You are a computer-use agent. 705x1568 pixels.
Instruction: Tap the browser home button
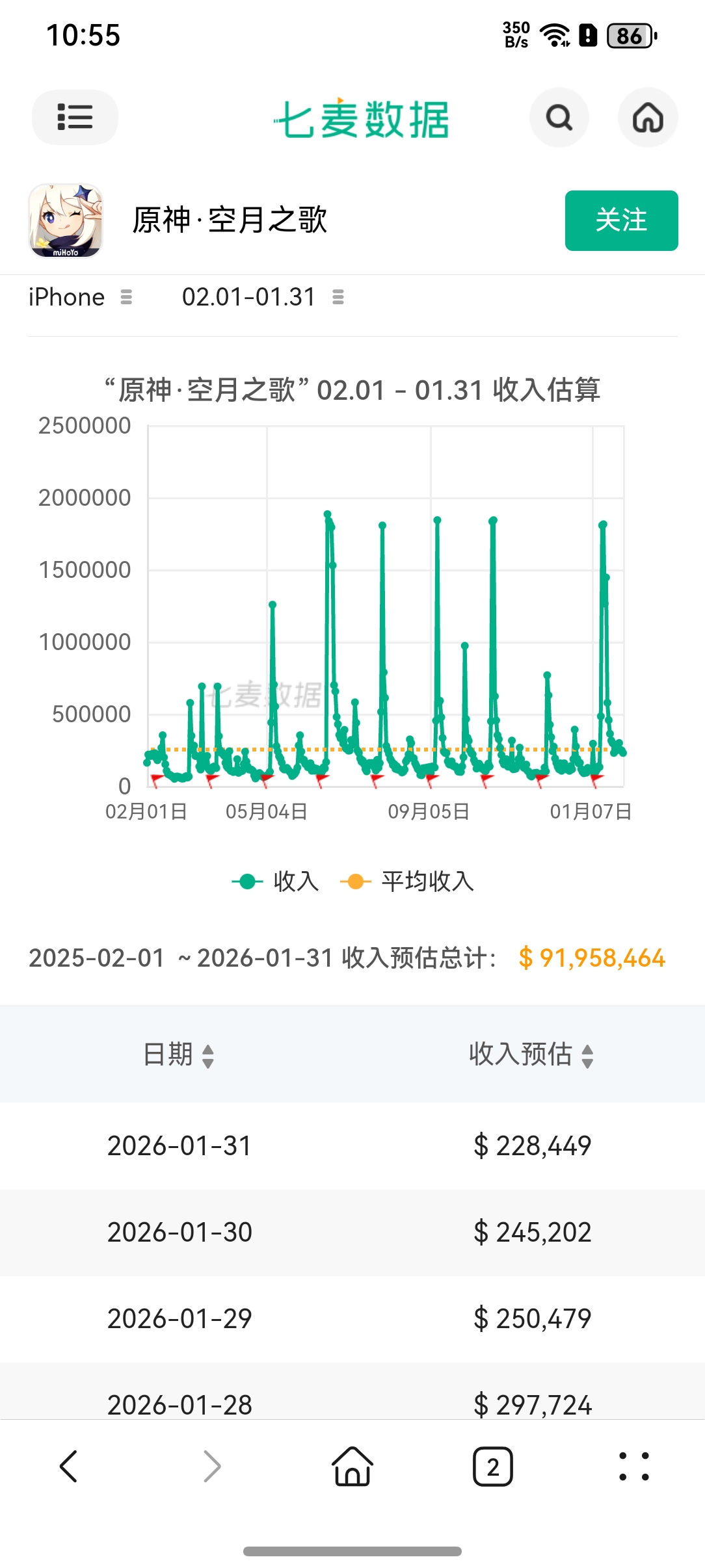point(352,1467)
